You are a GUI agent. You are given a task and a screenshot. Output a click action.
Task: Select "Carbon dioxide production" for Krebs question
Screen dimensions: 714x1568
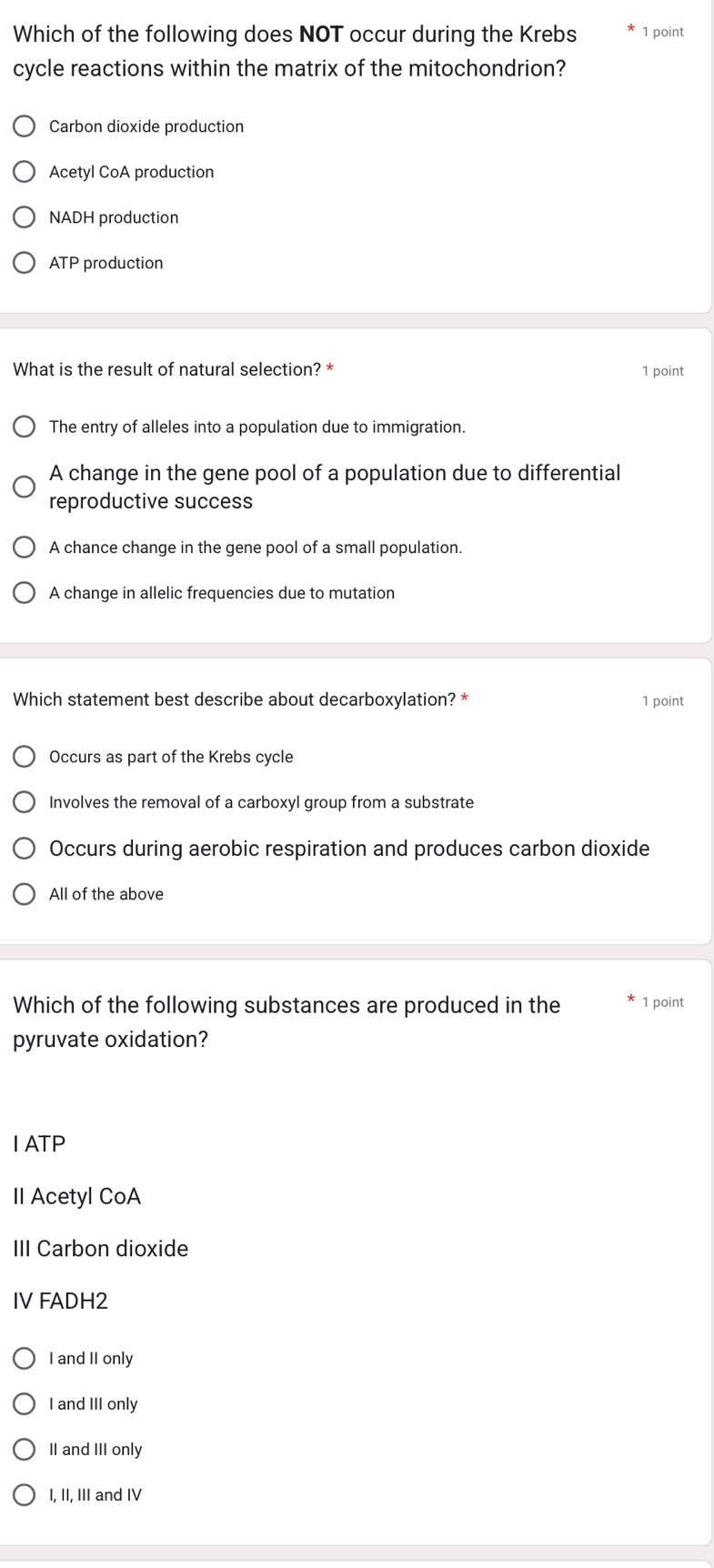[x=25, y=126]
